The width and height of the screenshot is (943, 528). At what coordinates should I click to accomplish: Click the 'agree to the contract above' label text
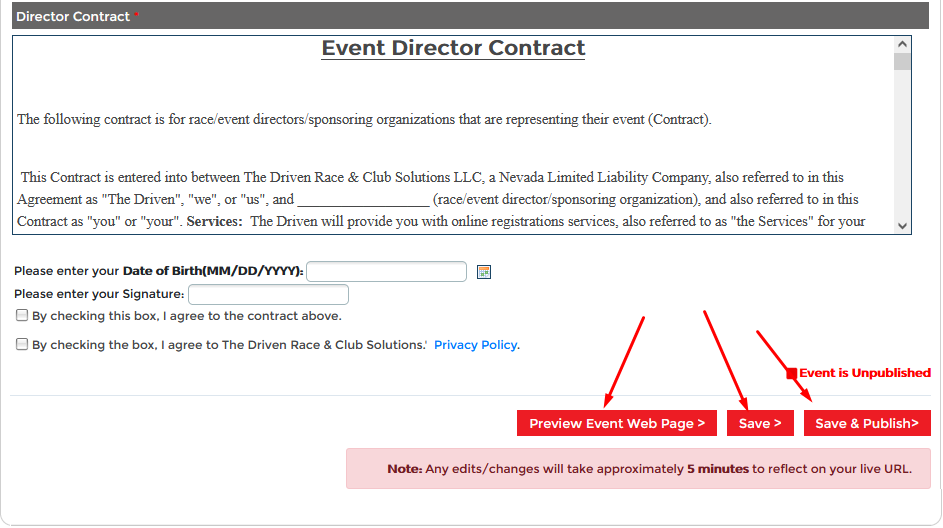(x=187, y=316)
